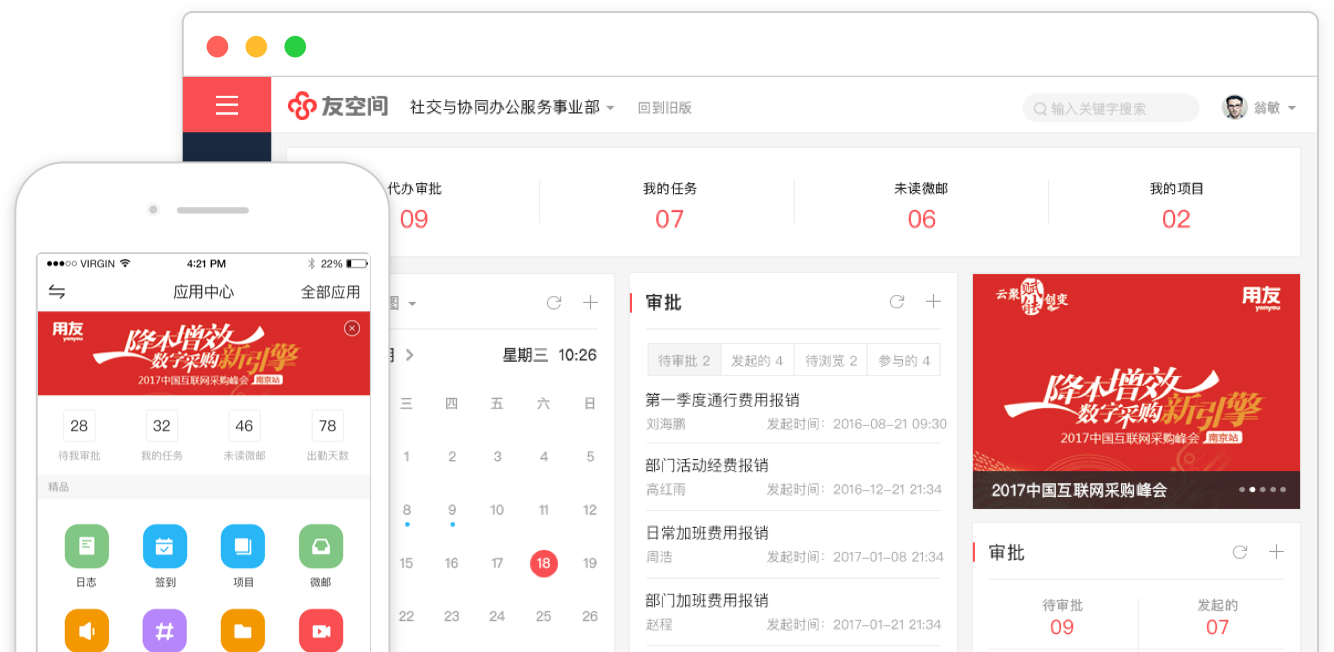1334x652 pixels.
Task: Close the banner ad on the phone
Action: (x=352, y=328)
